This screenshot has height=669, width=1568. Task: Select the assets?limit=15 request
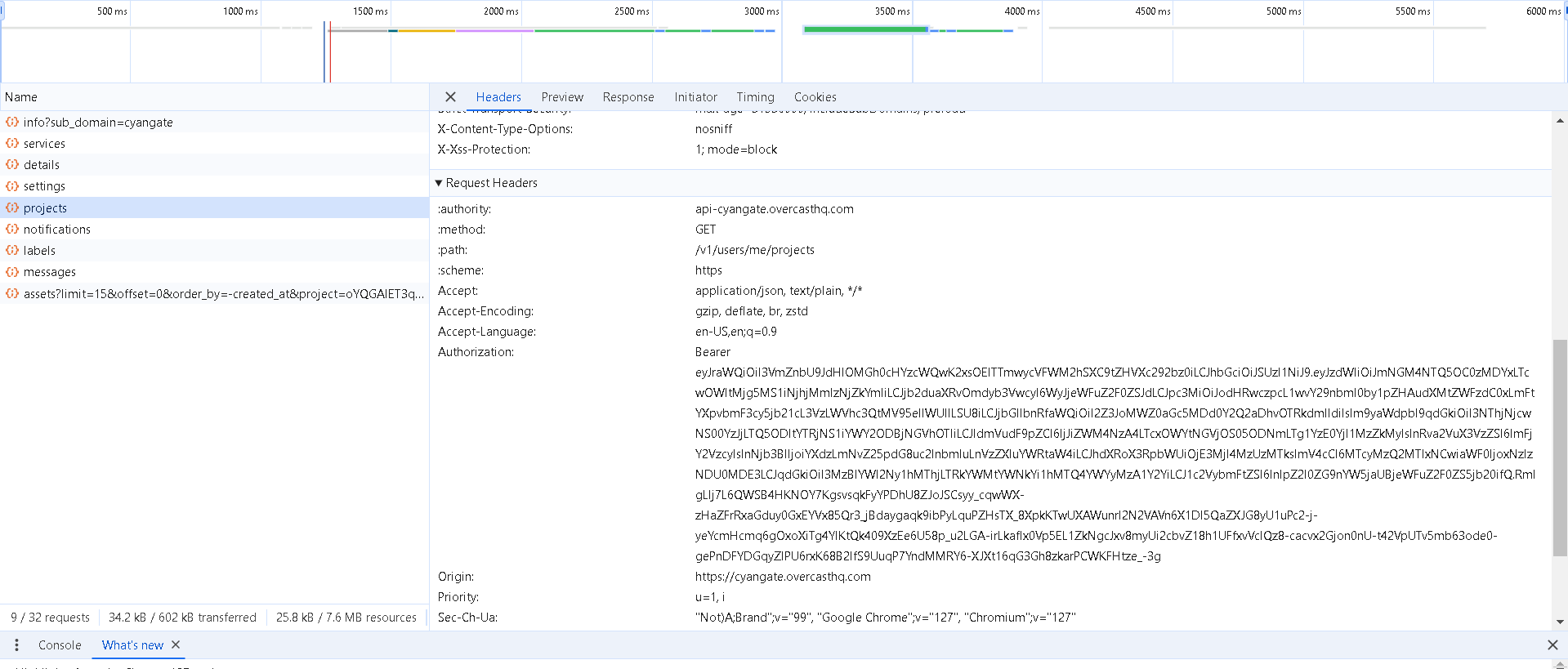pyautogui.click(x=223, y=294)
